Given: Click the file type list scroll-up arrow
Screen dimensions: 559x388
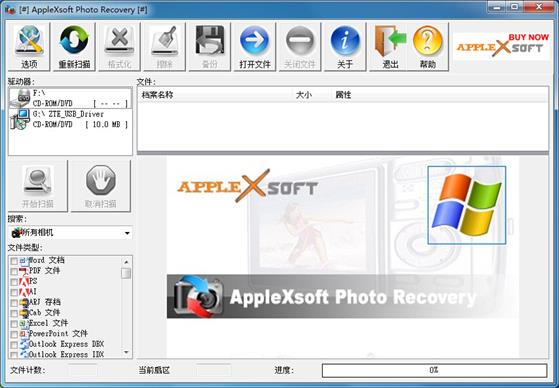Looking at the screenshot, I should [126, 262].
